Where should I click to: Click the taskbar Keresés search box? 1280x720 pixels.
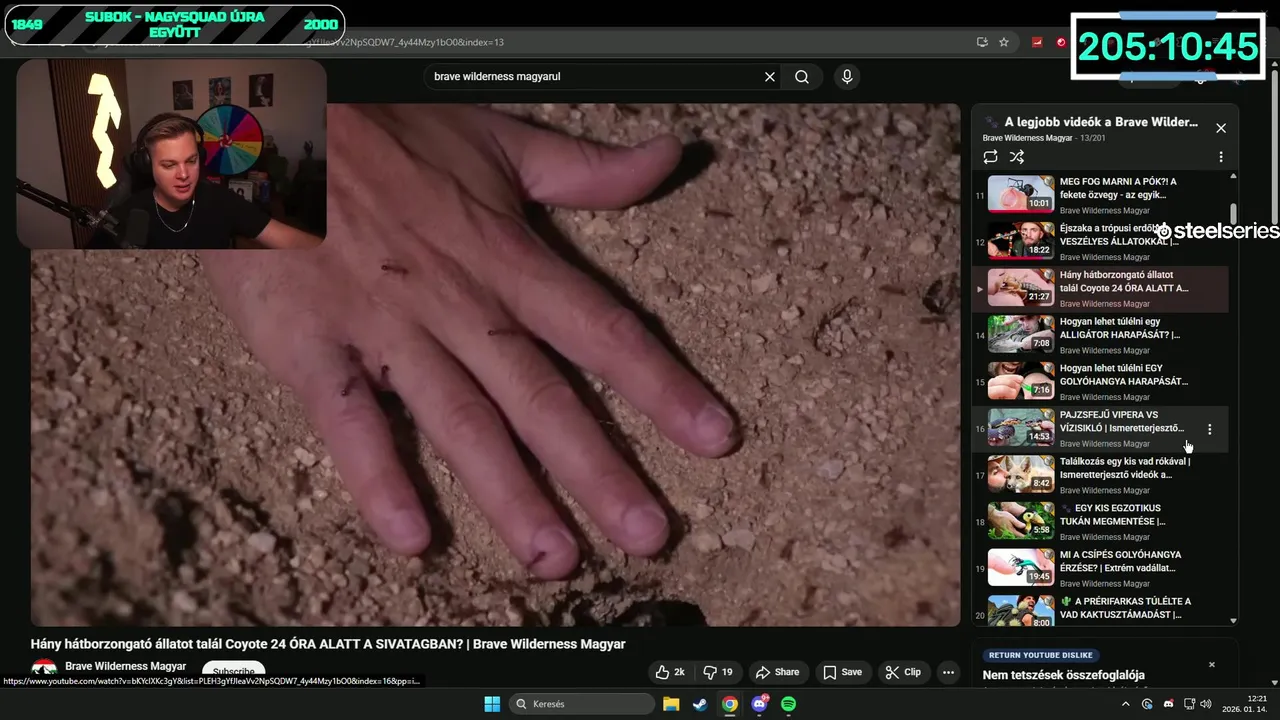[x=581, y=704]
